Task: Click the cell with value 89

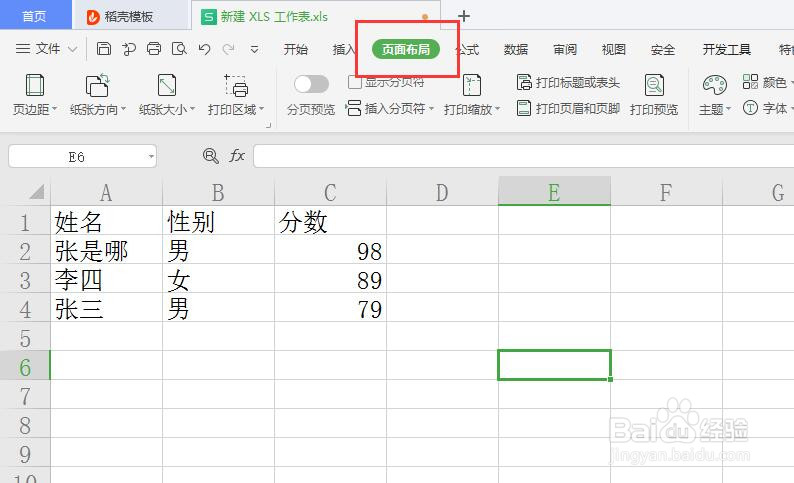Action: pyautogui.click(x=330, y=278)
